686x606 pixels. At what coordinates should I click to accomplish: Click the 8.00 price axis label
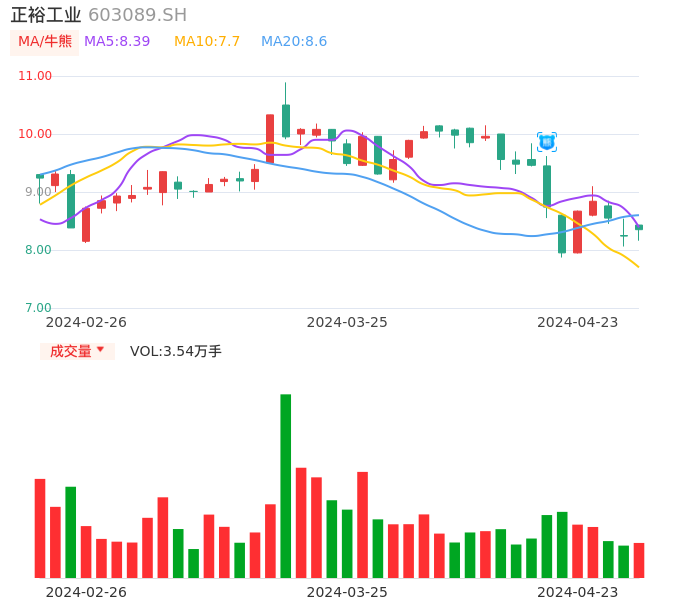coord(39,250)
